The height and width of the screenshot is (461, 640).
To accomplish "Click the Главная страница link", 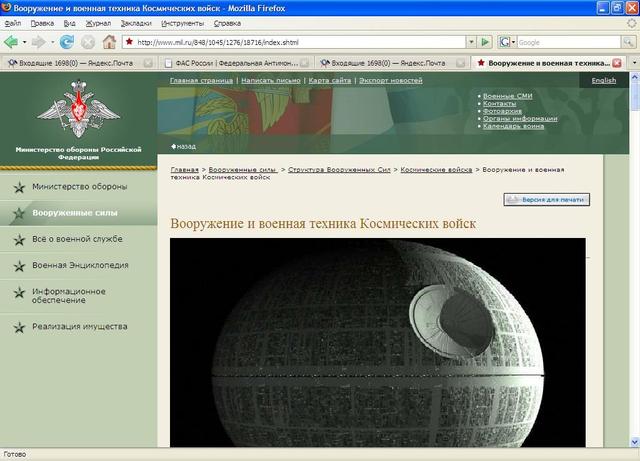I will 201,80.
